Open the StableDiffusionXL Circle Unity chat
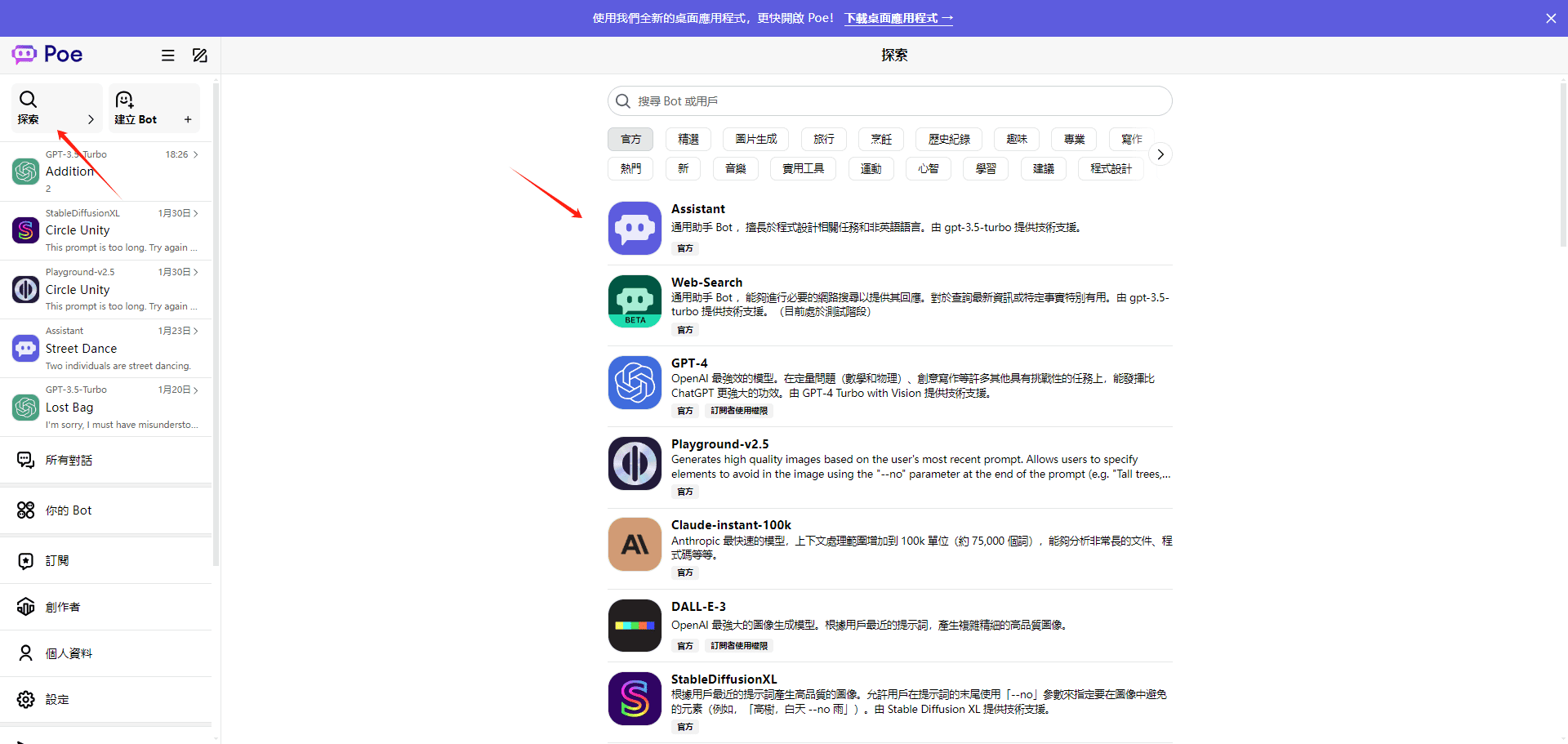The image size is (1568, 744). (x=106, y=230)
